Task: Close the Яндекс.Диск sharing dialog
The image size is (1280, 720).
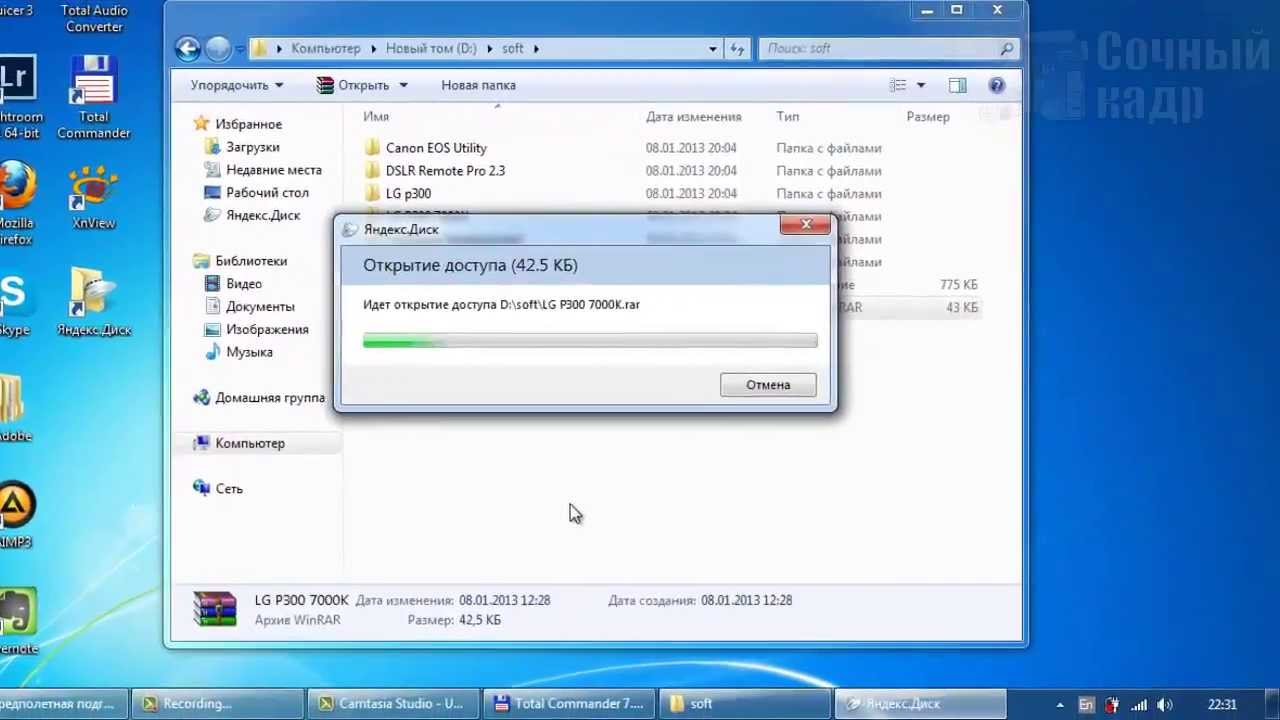Action: coord(806,225)
